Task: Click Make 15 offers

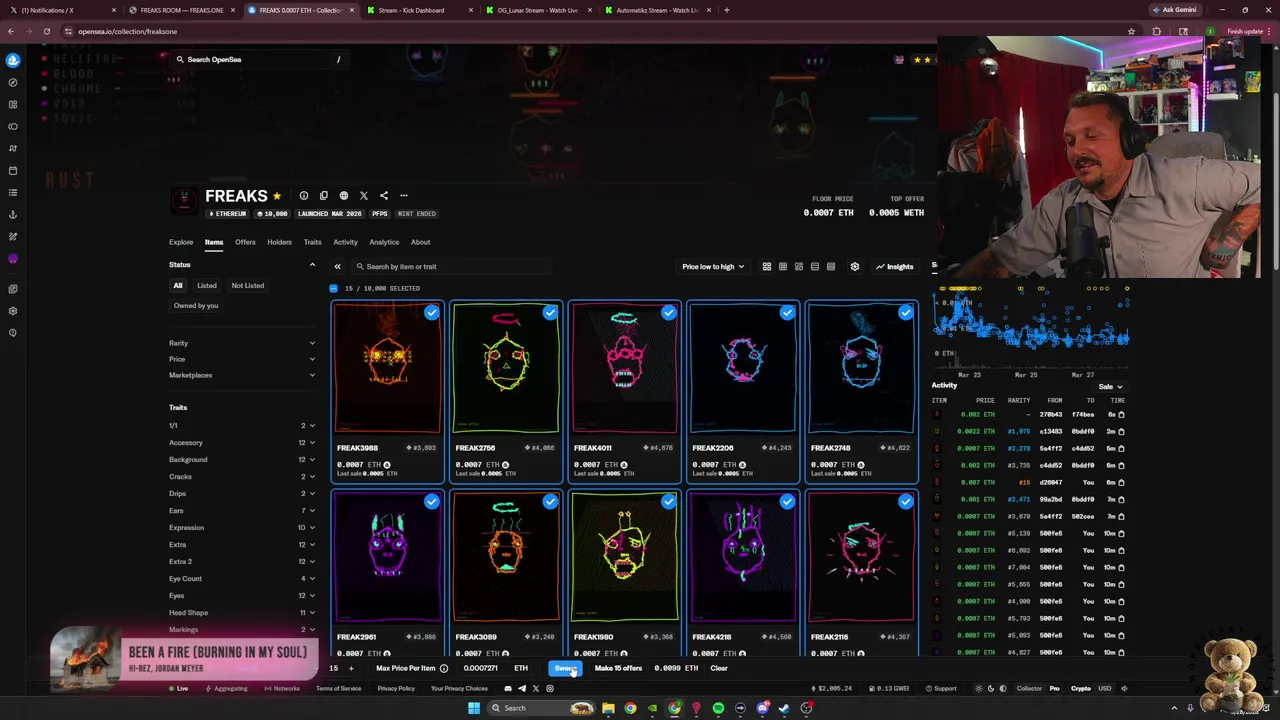Action: [x=618, y=668]
